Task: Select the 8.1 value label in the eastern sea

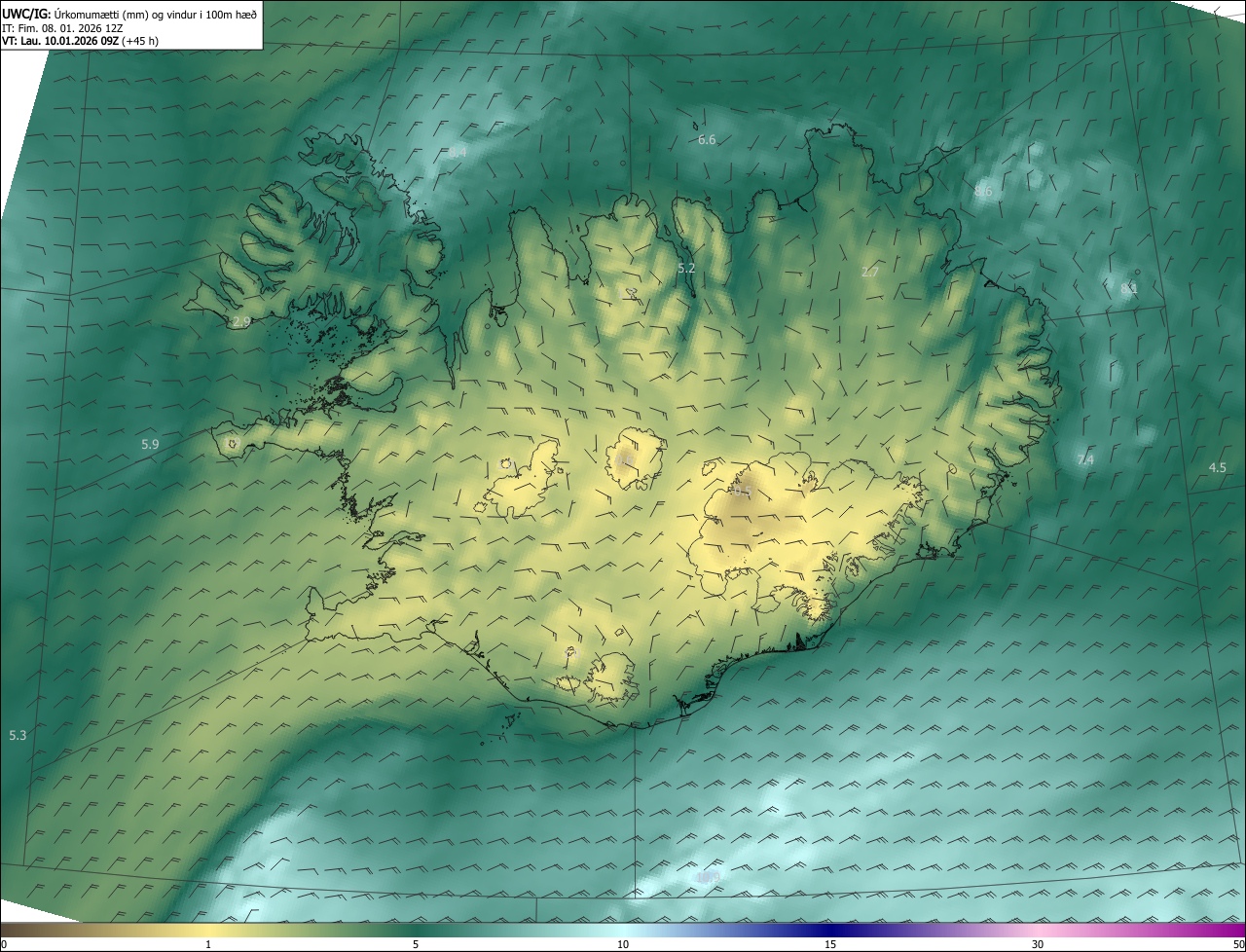Action: (x=1129, y=289)
